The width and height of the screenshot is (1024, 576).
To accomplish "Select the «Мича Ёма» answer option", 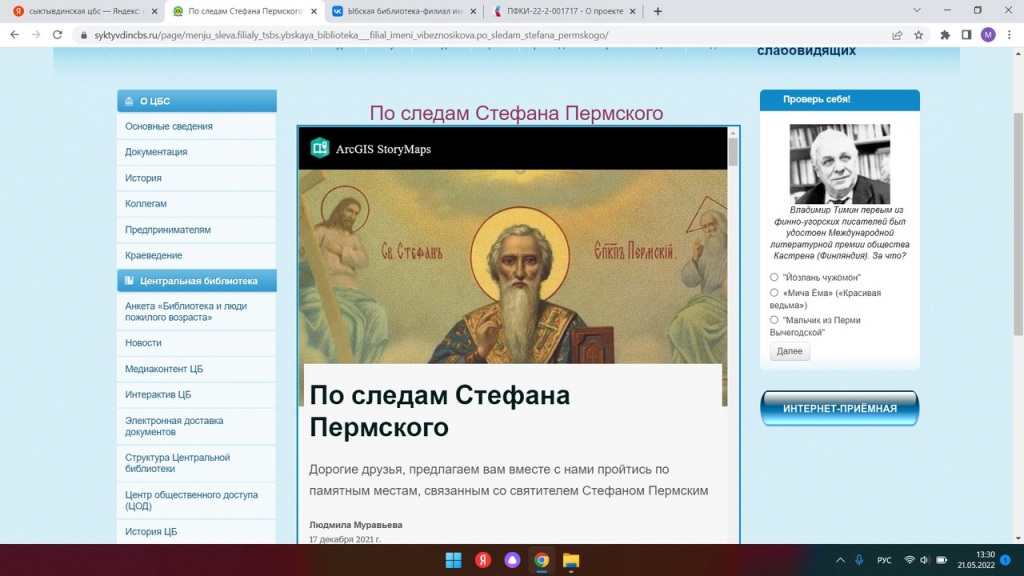I will point(774,293).
